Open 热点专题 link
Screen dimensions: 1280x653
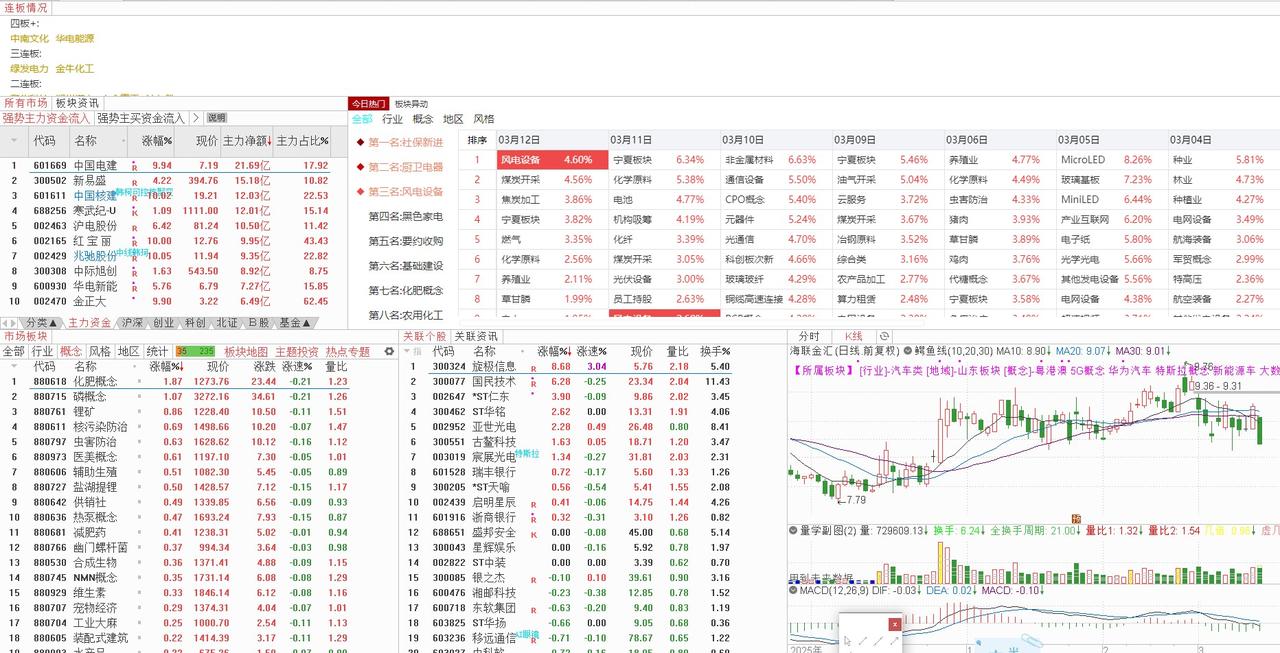[x=348, y=351]
